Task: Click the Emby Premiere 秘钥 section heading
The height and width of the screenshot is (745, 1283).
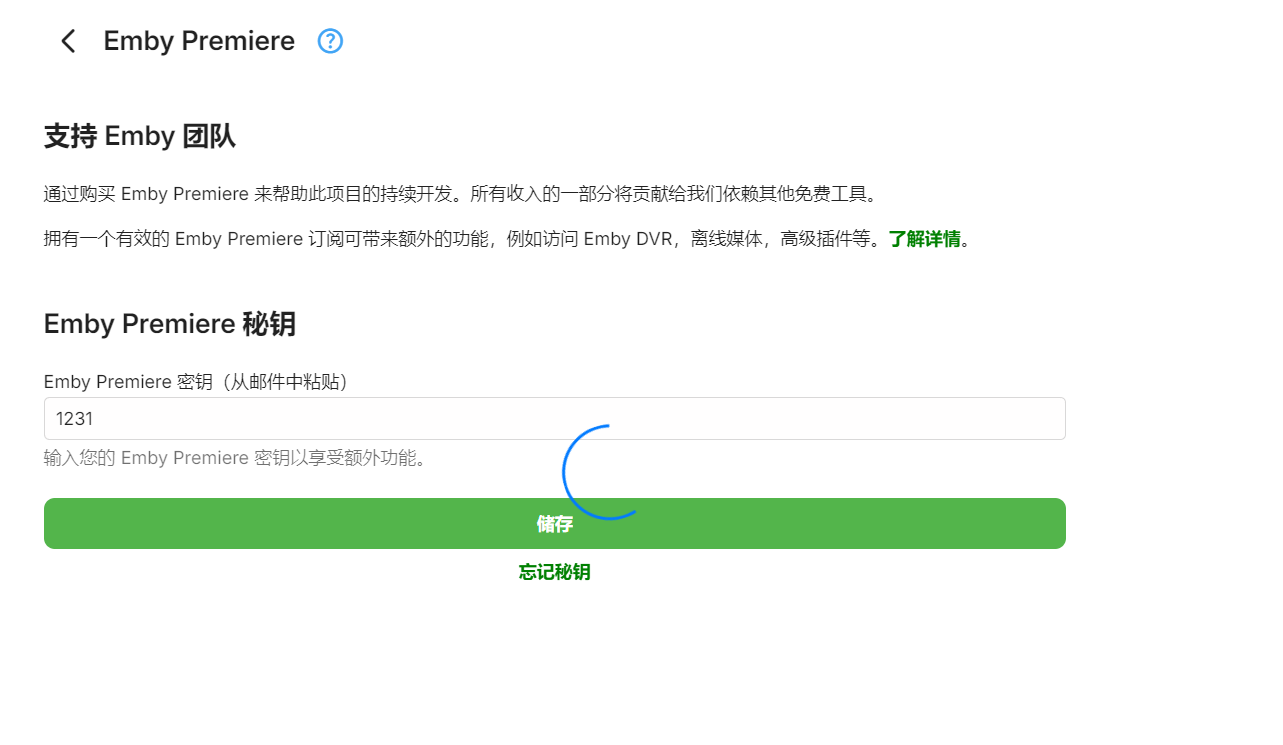Action: click(x=170, y=324)
